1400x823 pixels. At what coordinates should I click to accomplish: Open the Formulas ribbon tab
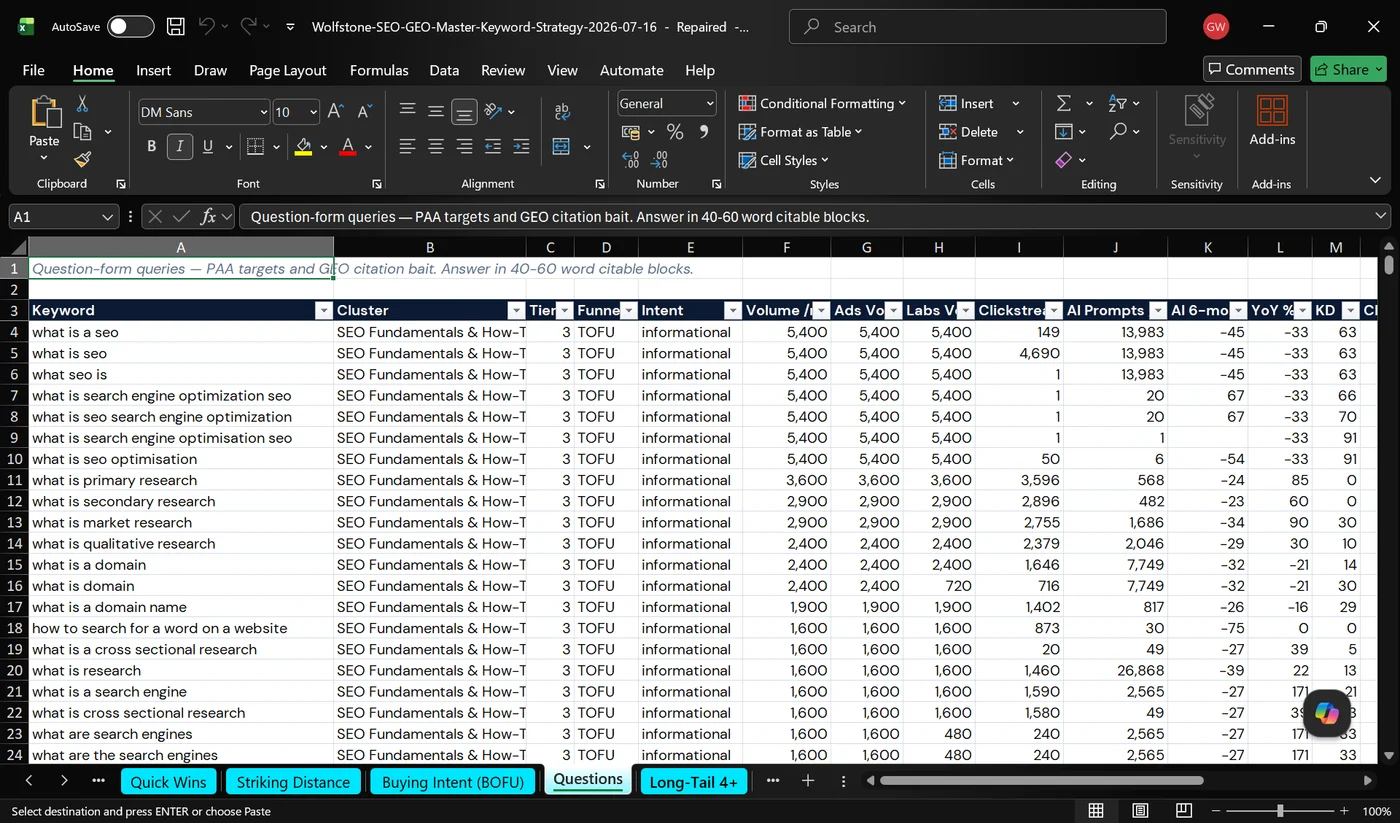pos(379,70)
